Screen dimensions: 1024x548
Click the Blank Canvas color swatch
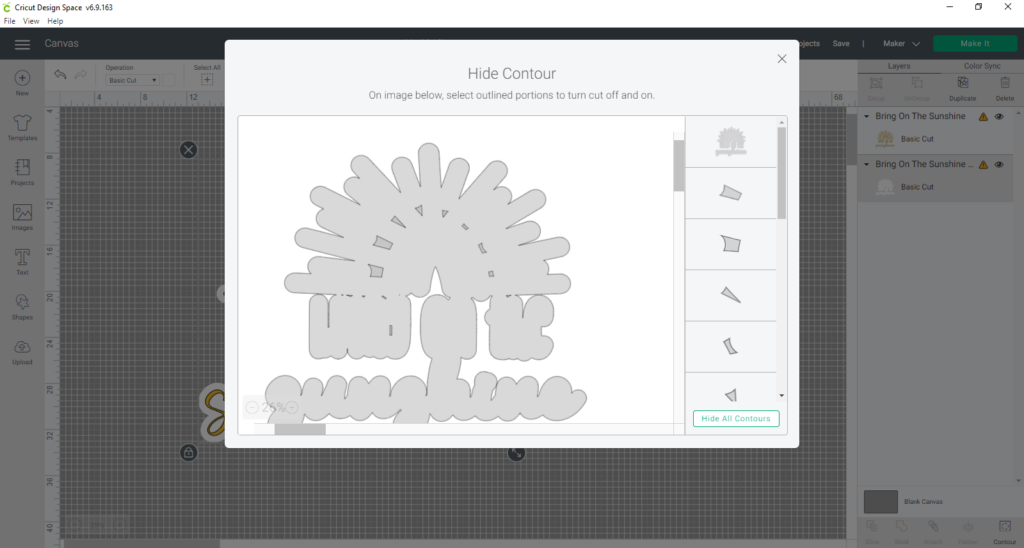pyautogui.click(x=881, y=502)
